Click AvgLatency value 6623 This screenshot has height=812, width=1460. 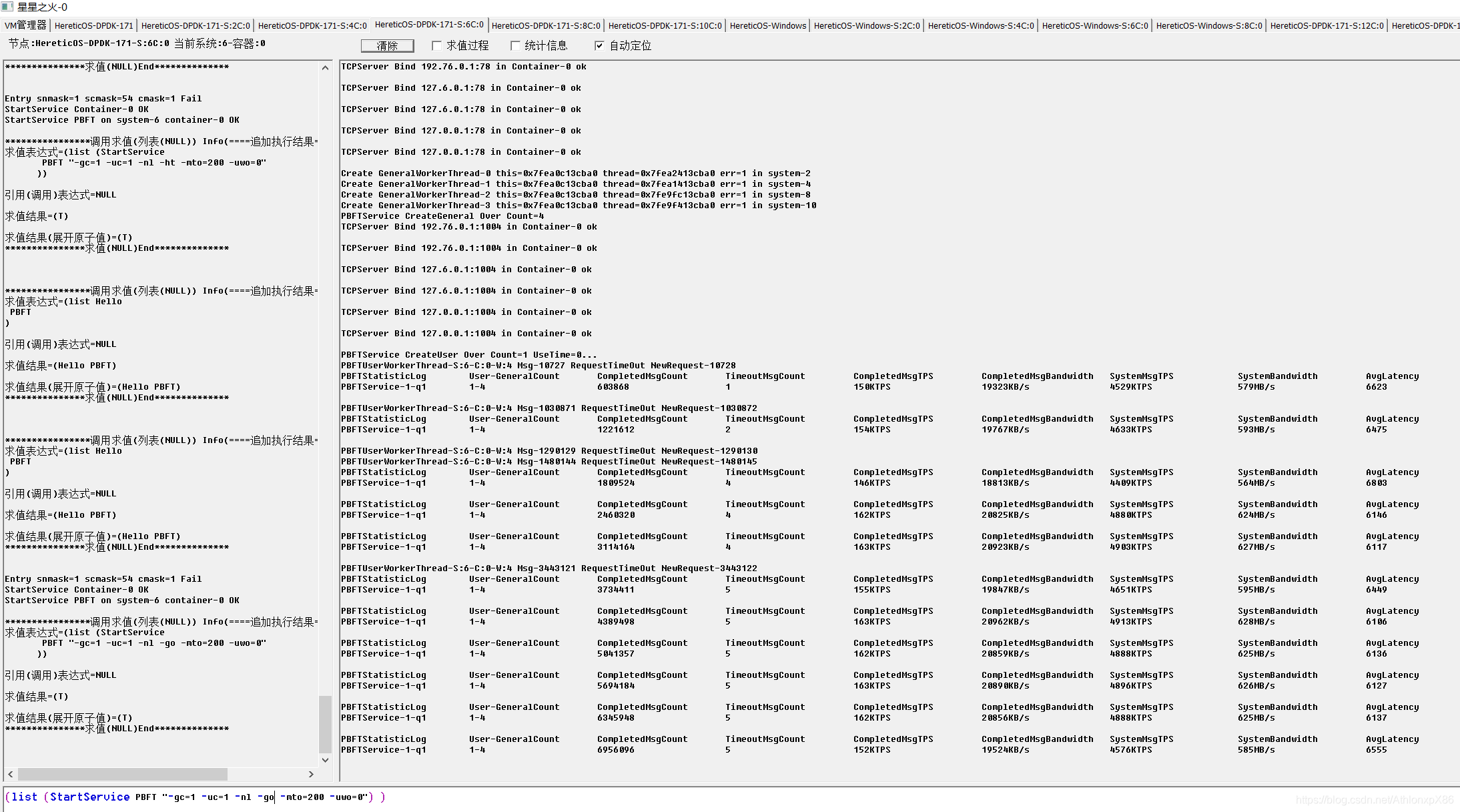[1376, 386]
